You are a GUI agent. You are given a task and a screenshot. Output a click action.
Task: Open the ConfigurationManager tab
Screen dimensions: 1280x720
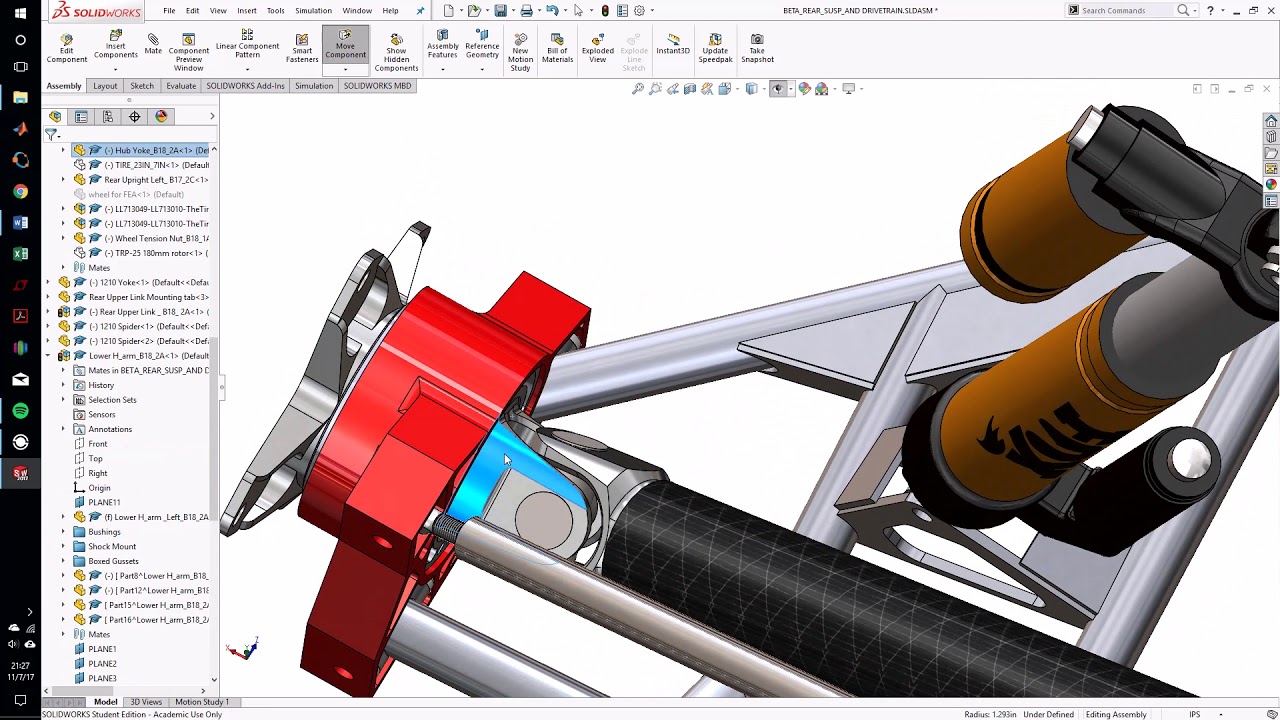click(x=108, y=116)
